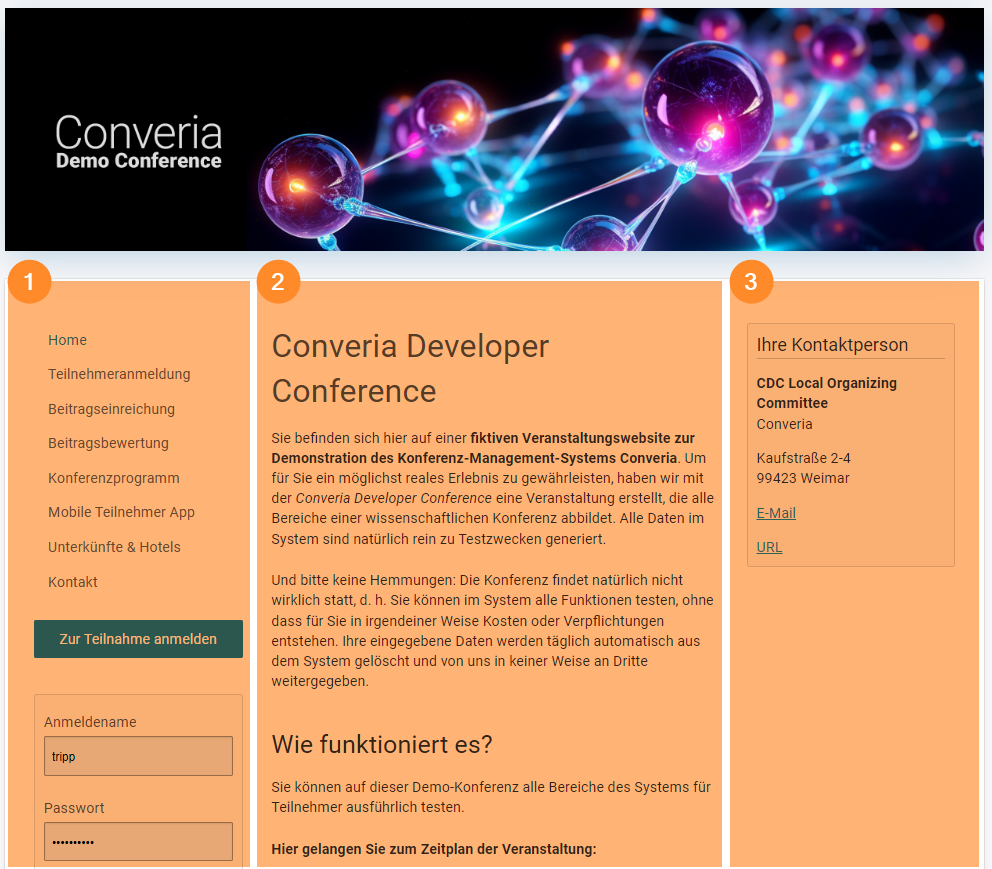Open the Home navigation link
Image resolution: width=992 pixels, height=869 pixels.
pyautogui.click(x=68, y=340)
